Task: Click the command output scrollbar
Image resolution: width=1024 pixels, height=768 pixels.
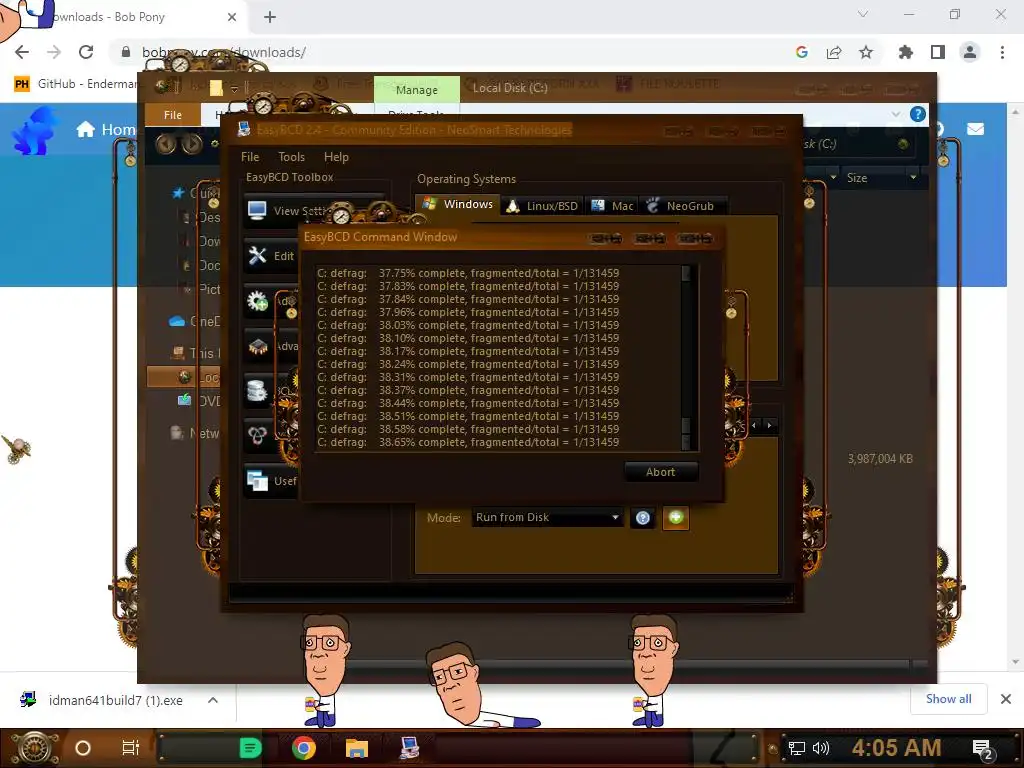Action: (x=686, y=357)
